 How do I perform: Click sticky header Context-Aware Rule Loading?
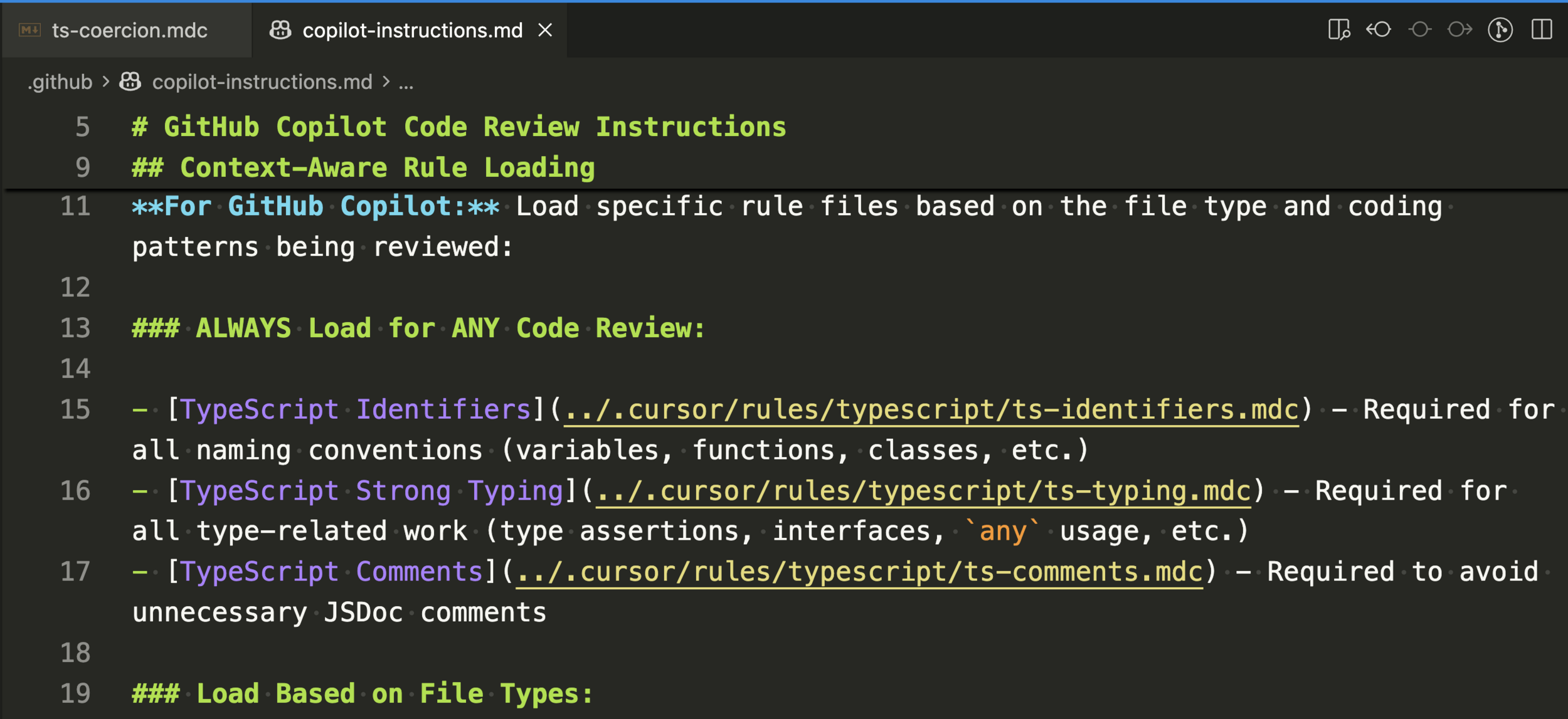tap(386, 167)
